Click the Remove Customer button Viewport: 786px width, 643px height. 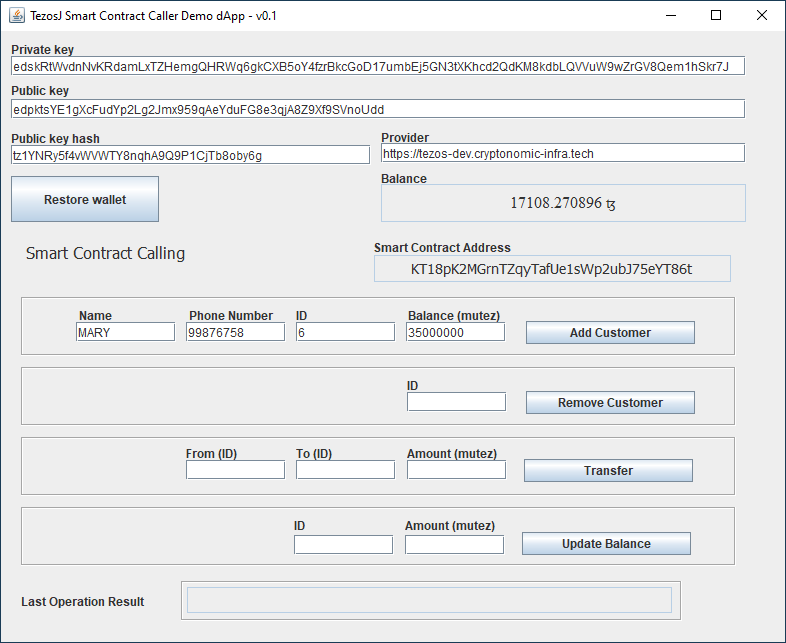(610, 402)
